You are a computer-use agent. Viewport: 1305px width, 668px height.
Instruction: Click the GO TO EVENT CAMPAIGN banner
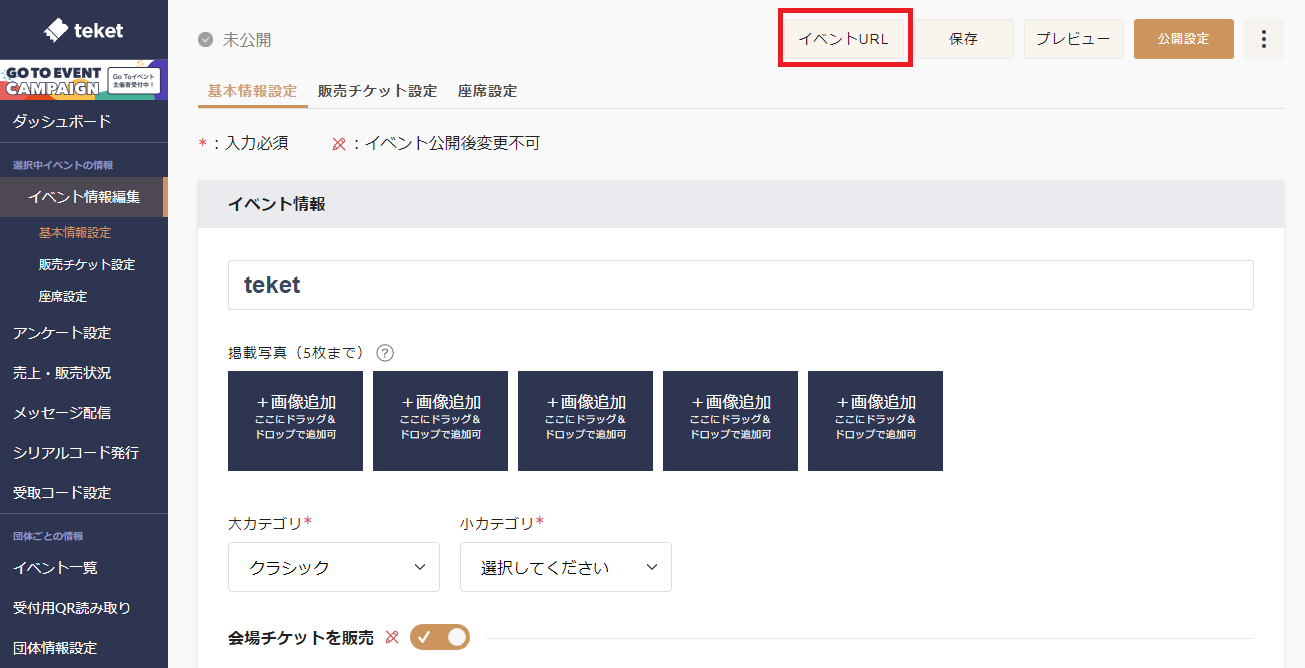pyautogui.click(x=83, y=81)
